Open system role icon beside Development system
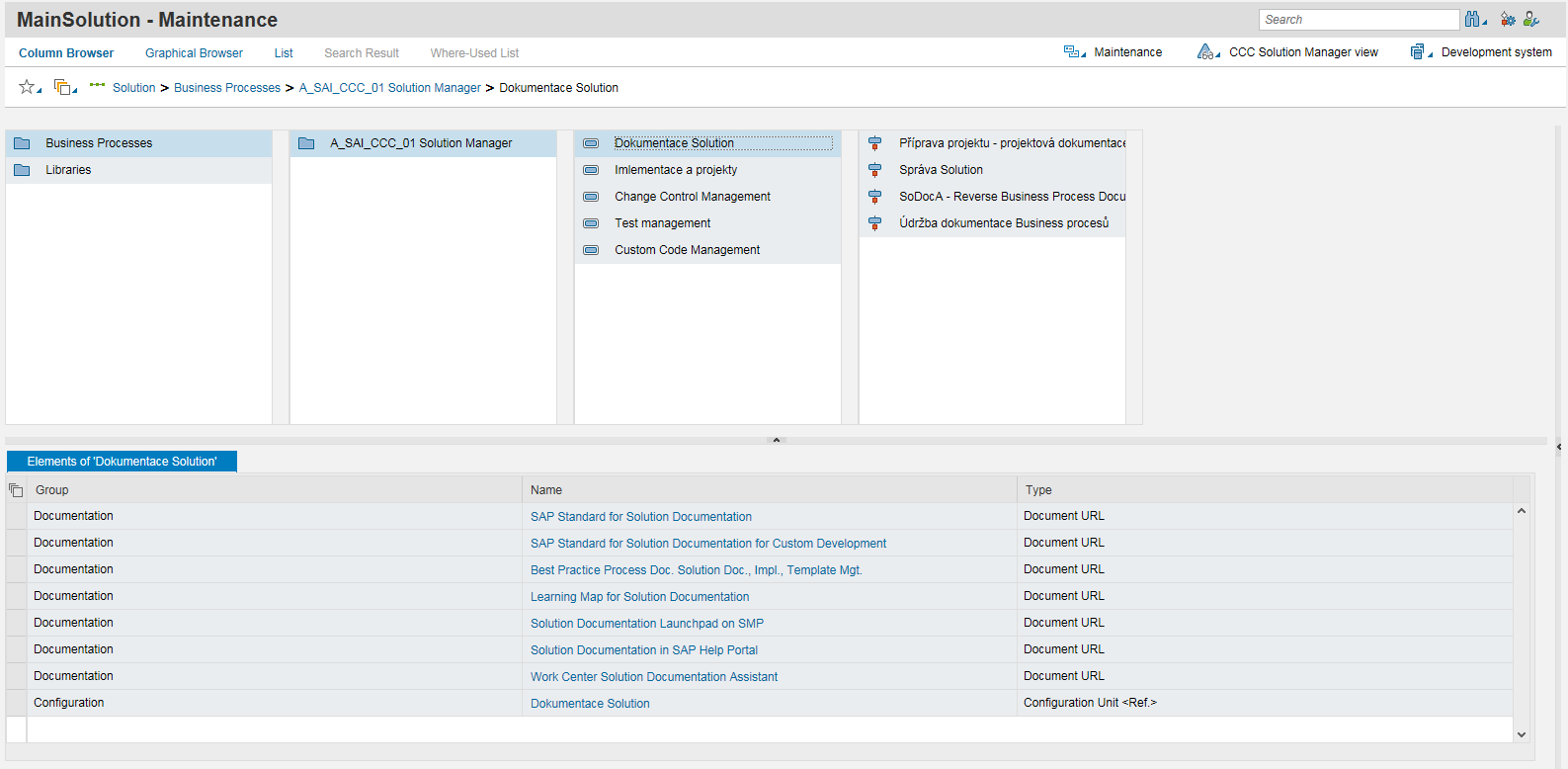Image resolution: width=1568 pixels, height=769 pixels. pyautogui.click(x=1421, y=51)
